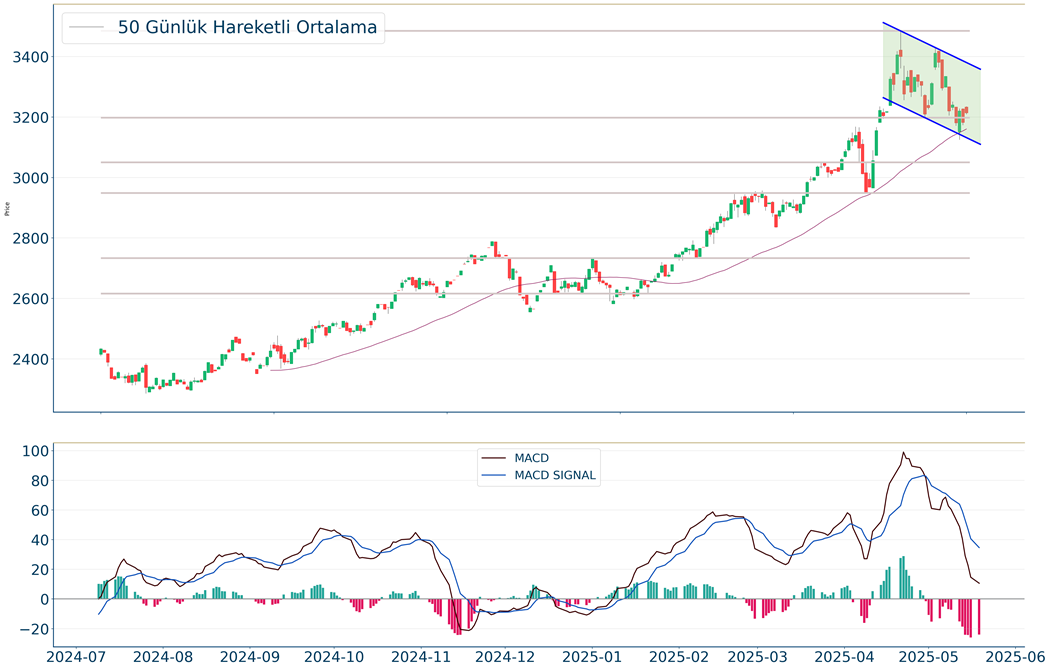Viewport: 1050px width, 669px height.
Task: Click the 2400 price axis label
Action: pos(31,360)
